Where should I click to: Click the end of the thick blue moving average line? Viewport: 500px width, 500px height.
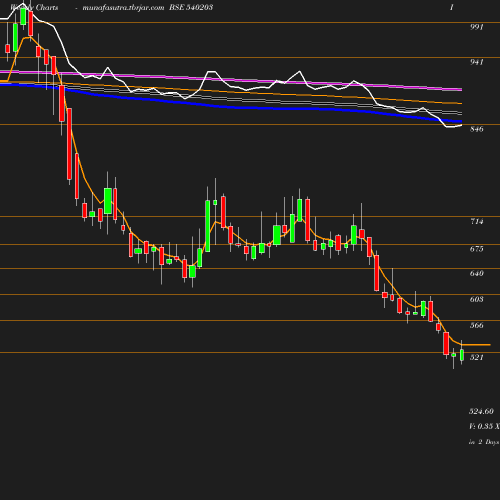coord(460,121)
